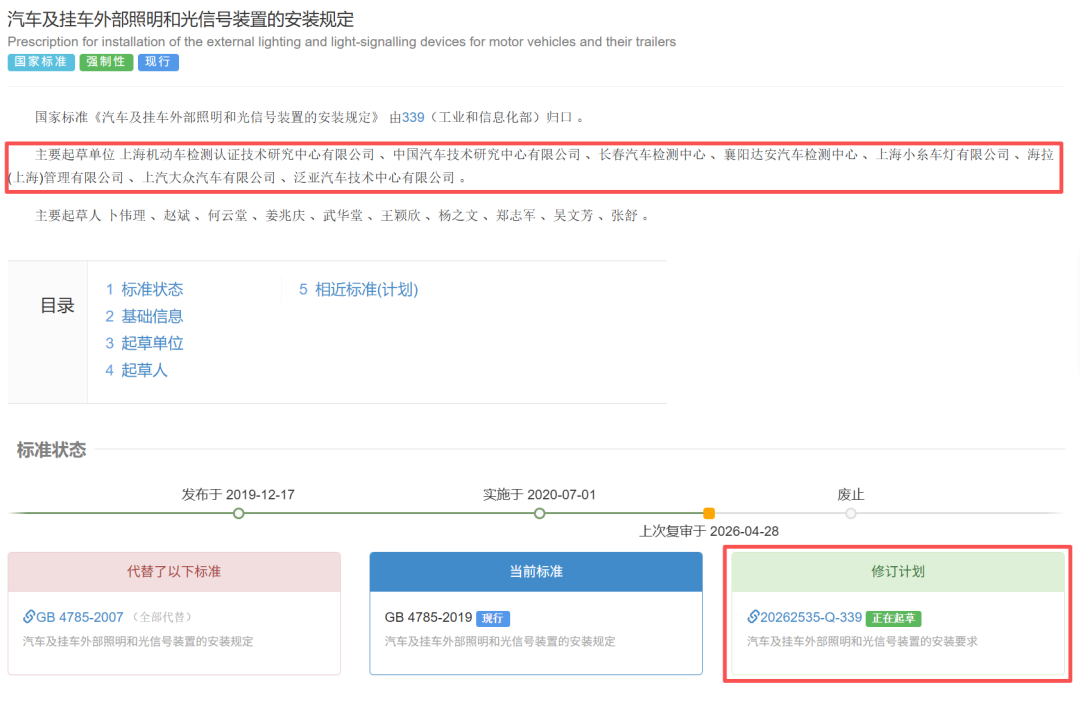Image resolution: width=1080 pixels, height=704 pixels.
Task: Click the 现行 badge next to GB 4785-2019
Action: tap(492, 619)
